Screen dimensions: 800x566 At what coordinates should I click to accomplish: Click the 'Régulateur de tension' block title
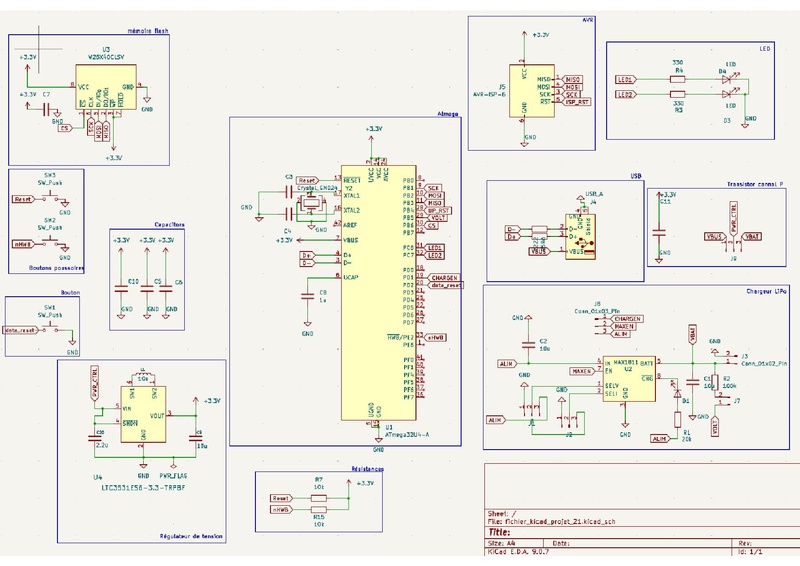[x=191, y=536]
